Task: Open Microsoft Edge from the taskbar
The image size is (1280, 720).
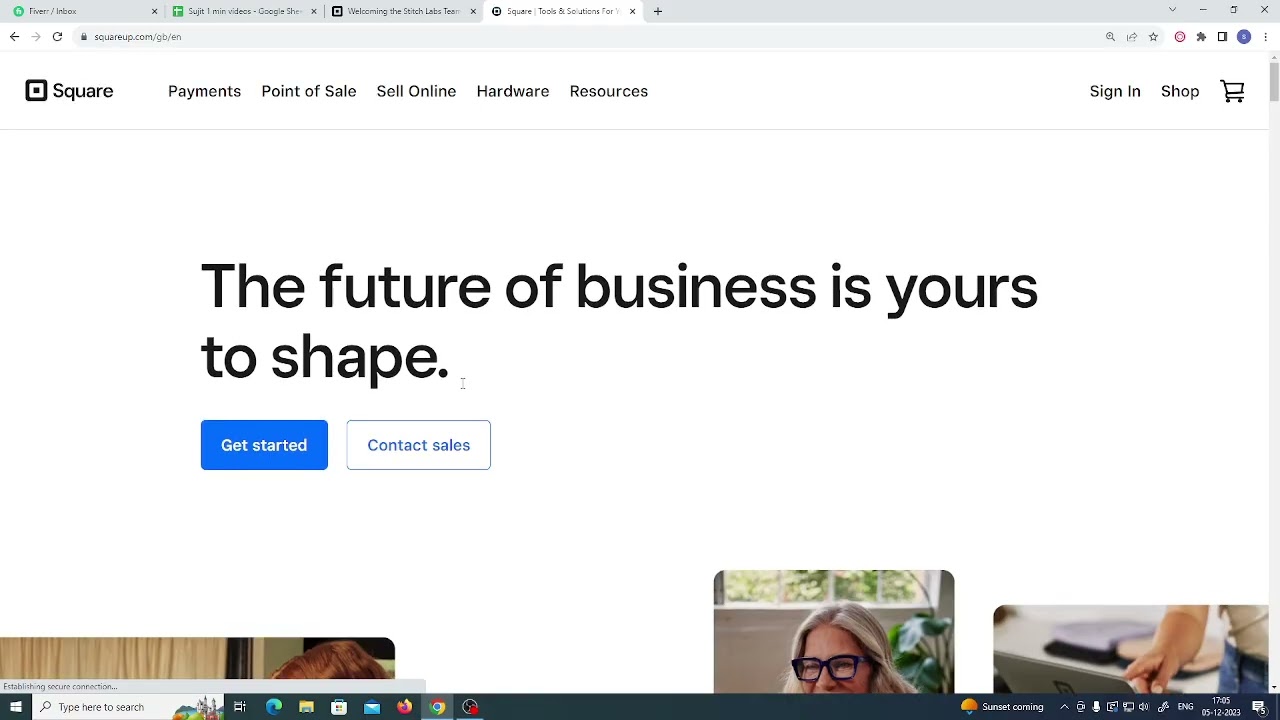Action: (x=273, y=707)
